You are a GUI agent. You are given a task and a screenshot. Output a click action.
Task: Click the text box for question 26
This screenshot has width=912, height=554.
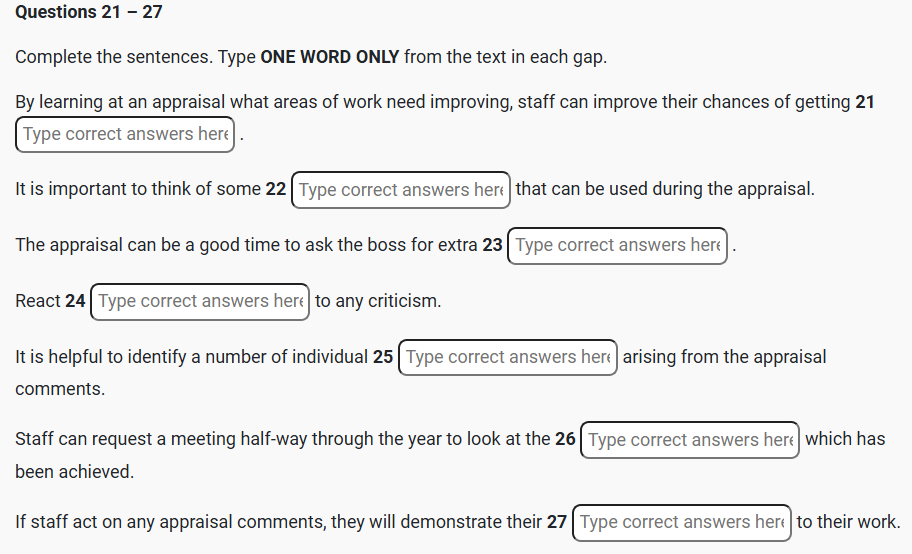point(689,440)
